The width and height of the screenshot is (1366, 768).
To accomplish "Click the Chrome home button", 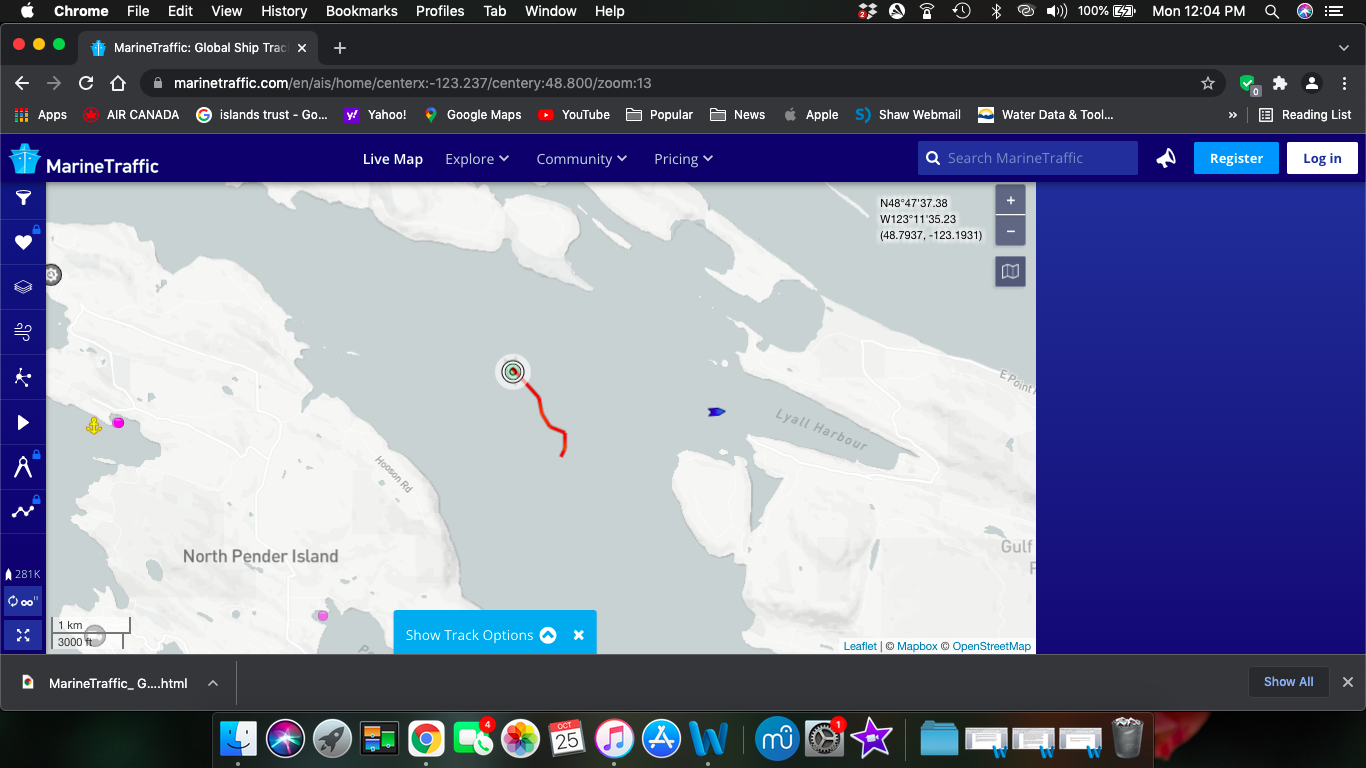I will [x=118, y=83].
